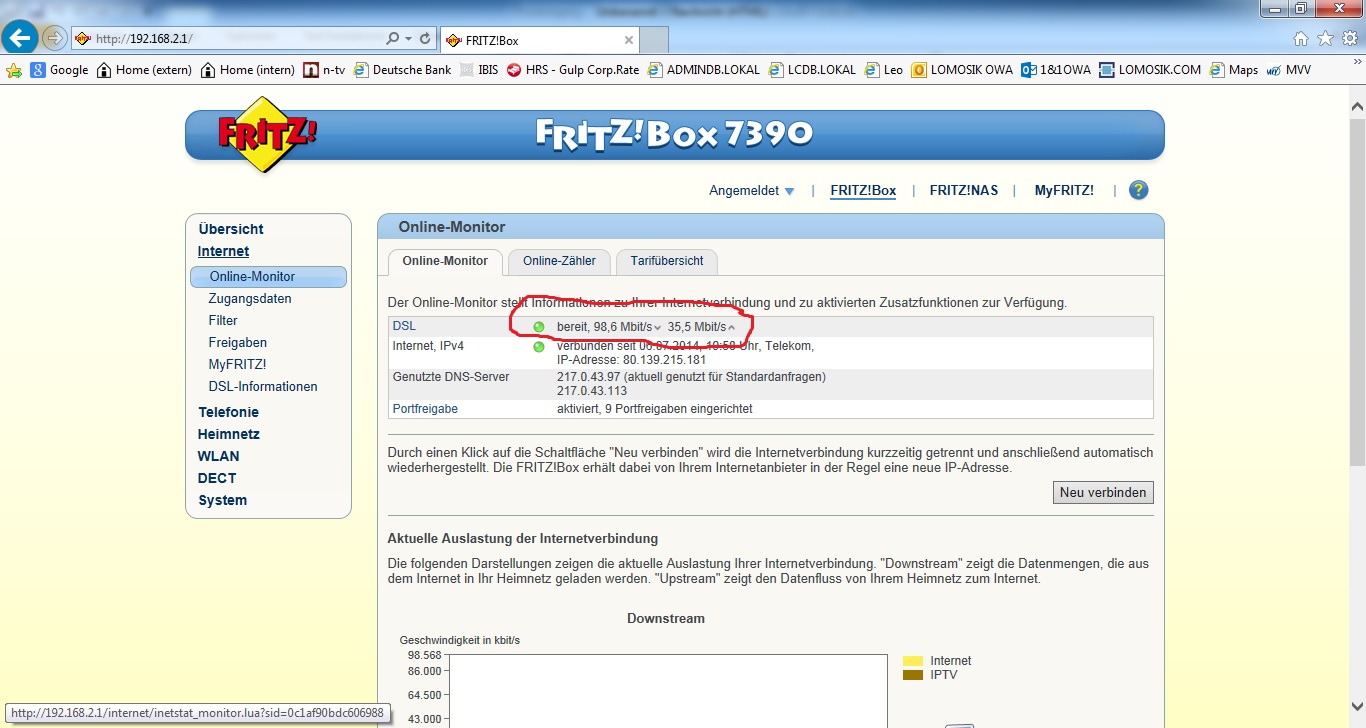Image resolution: width=1366 pixels, height=728 pixels.
Task: Close the FRITZ!Box browser tab
Action: [629, 41]
